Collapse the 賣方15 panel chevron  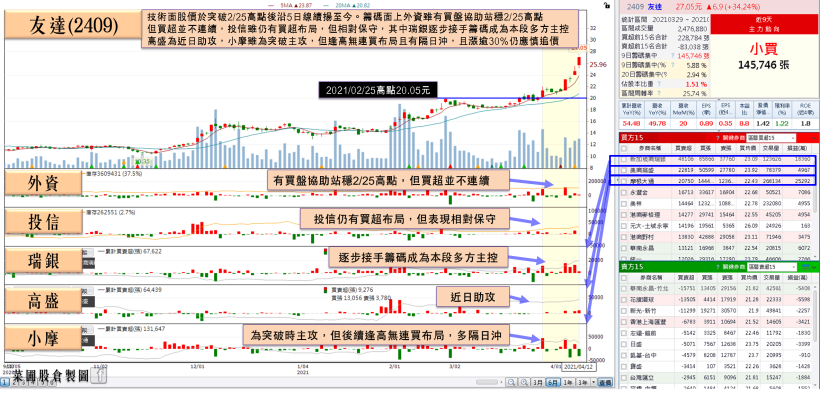point(814,267)
